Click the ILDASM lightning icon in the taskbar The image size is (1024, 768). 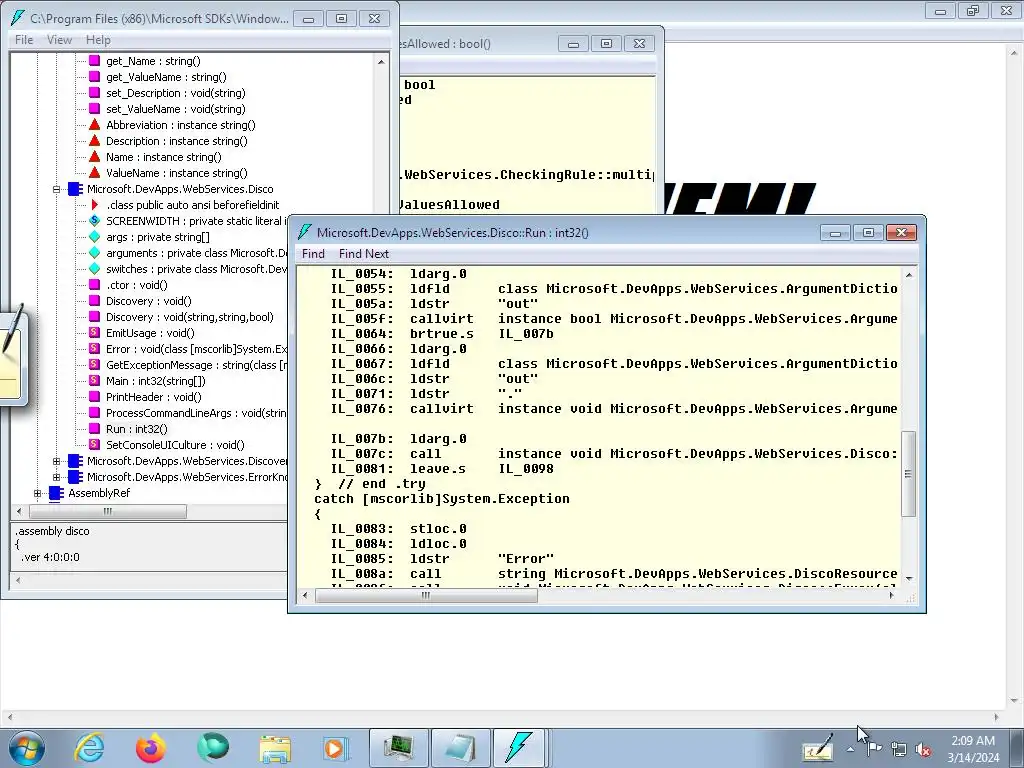[x=519, y=747]
